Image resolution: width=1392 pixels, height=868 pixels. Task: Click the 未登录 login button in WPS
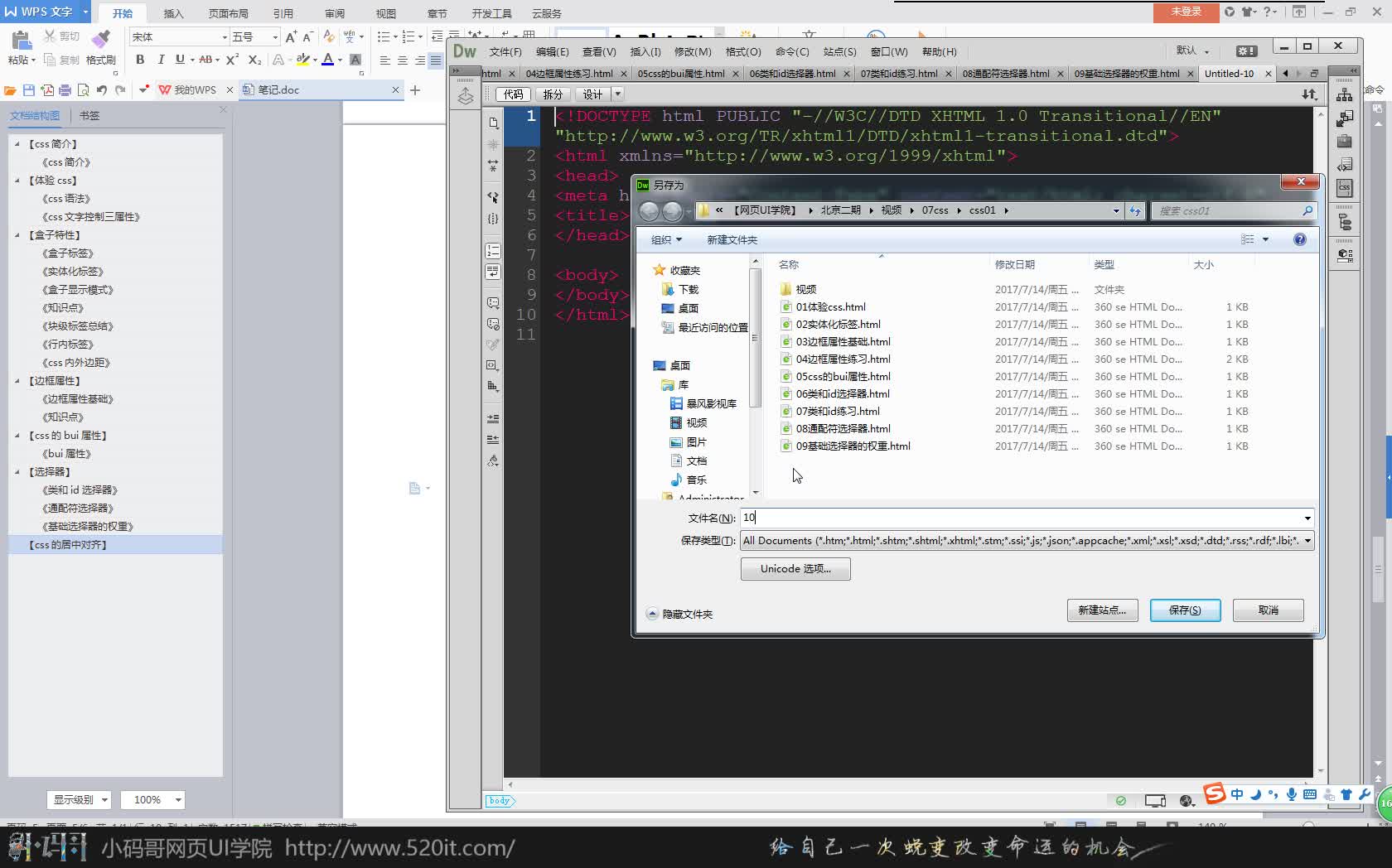1186,12
